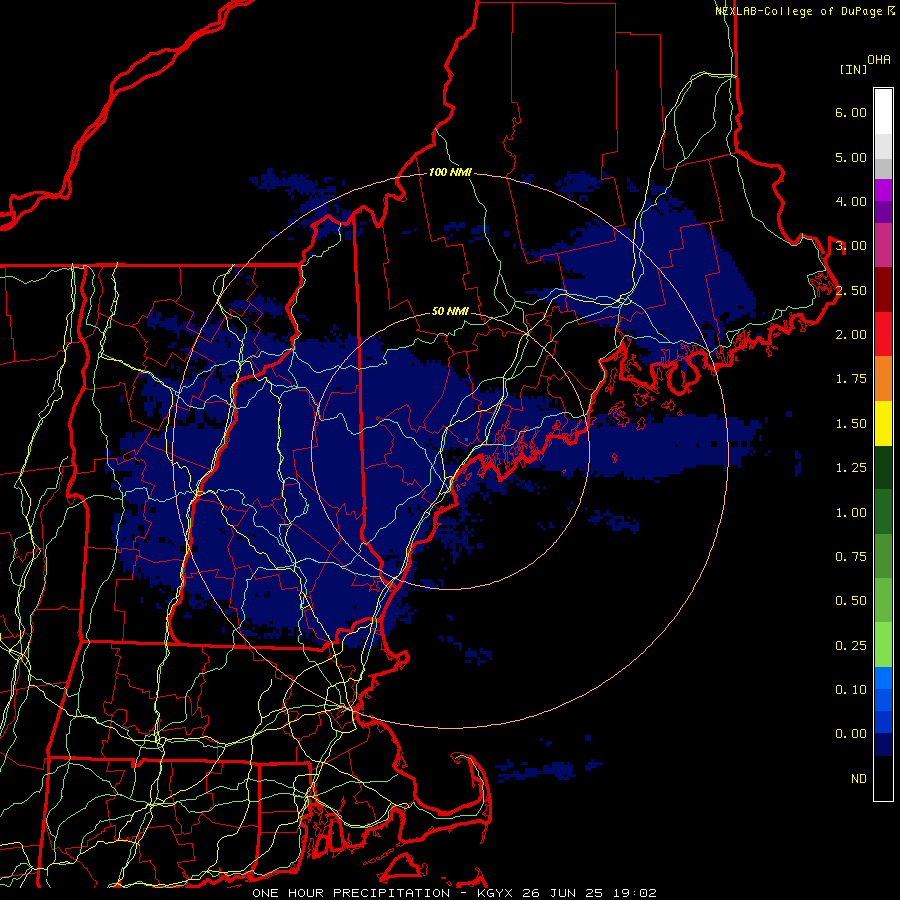This screenshot has height=900, width=900.
Task: Click the 0.00 legend value
Action: 851,734
